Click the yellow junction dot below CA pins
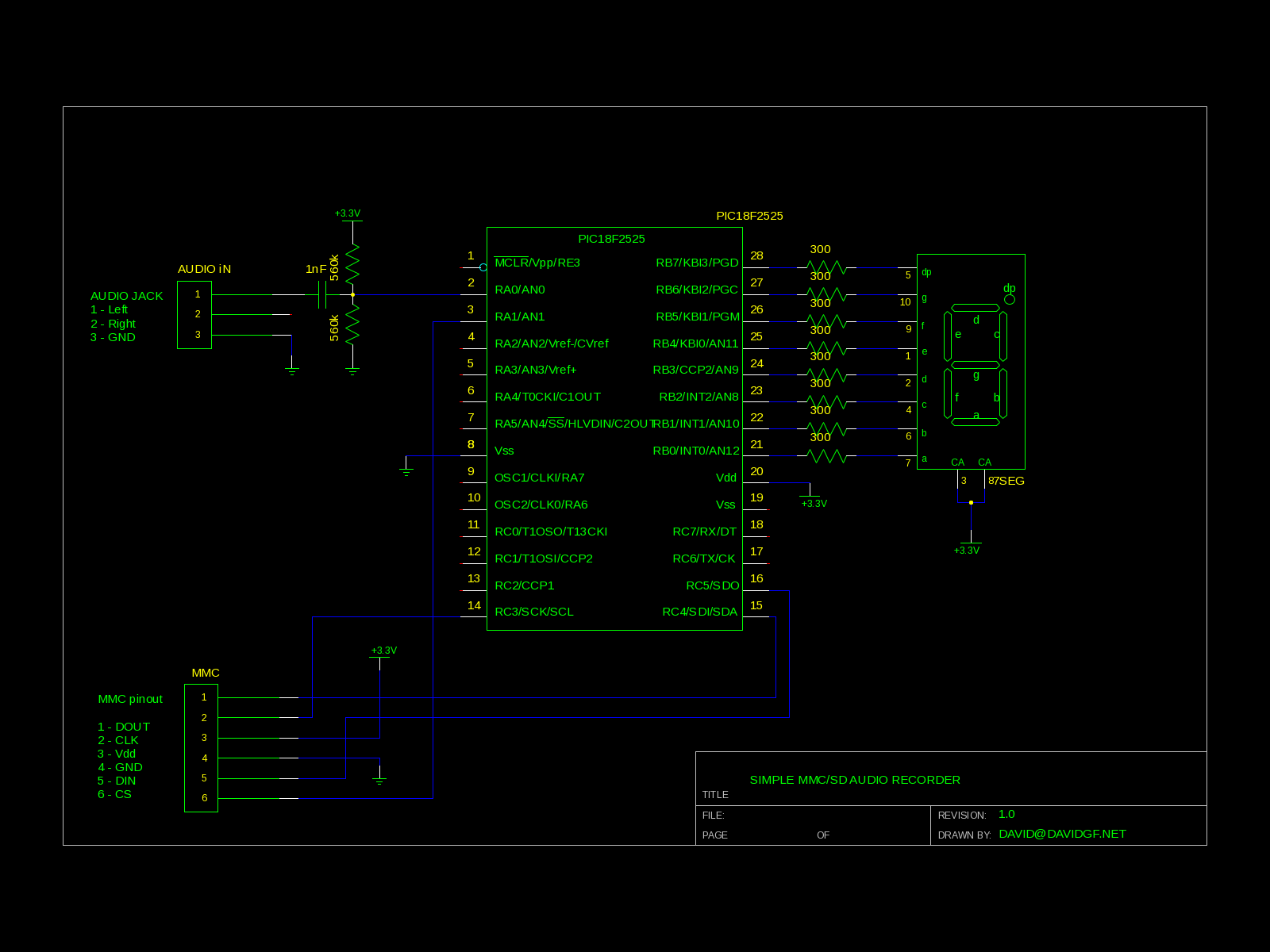 point(971,502)
